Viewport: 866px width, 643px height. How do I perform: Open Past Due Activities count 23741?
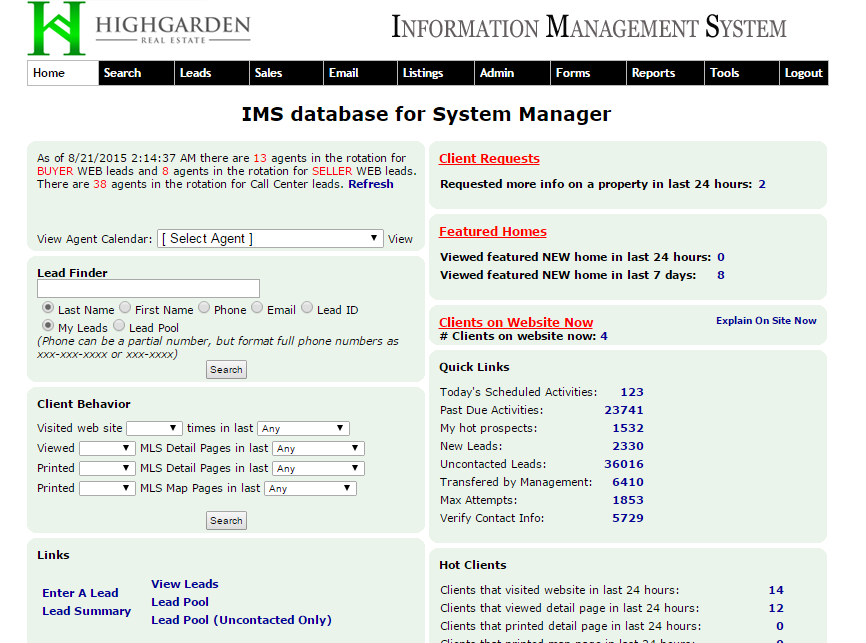pyautogui.click(x=624, y=410)
